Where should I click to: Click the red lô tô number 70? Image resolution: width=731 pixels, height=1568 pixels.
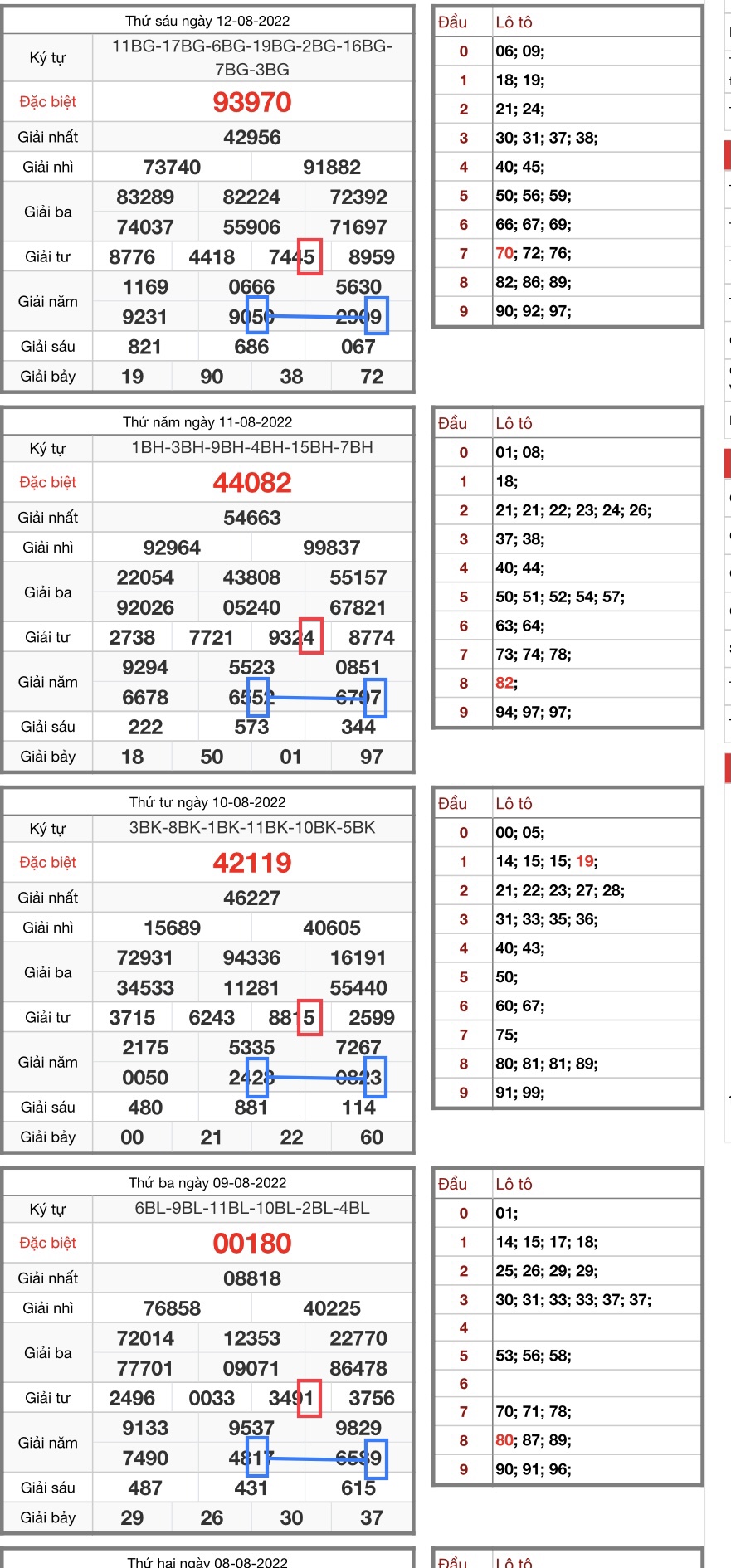[x=504, y=253]
